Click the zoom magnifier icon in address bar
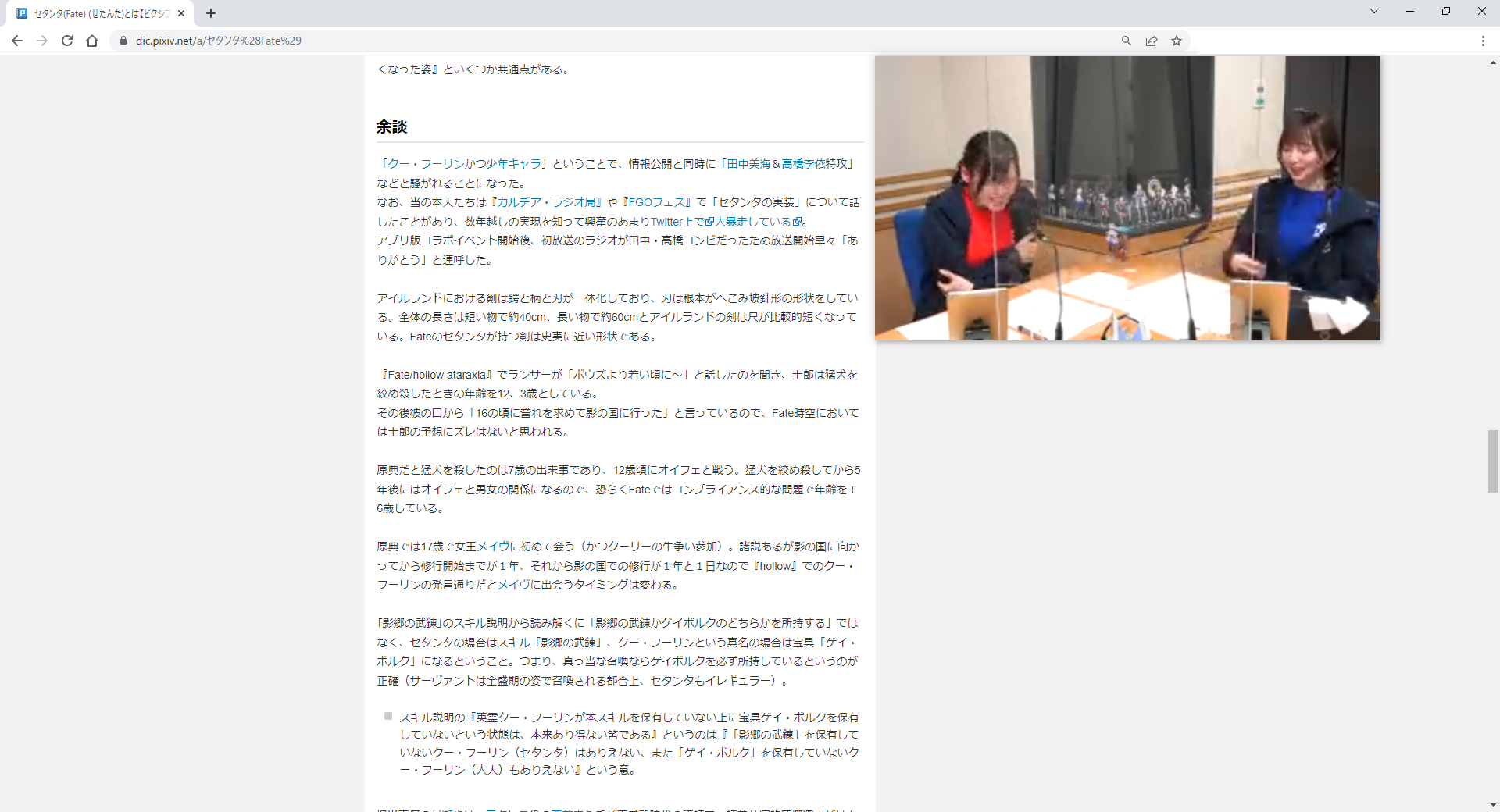 click(1126, 41)
